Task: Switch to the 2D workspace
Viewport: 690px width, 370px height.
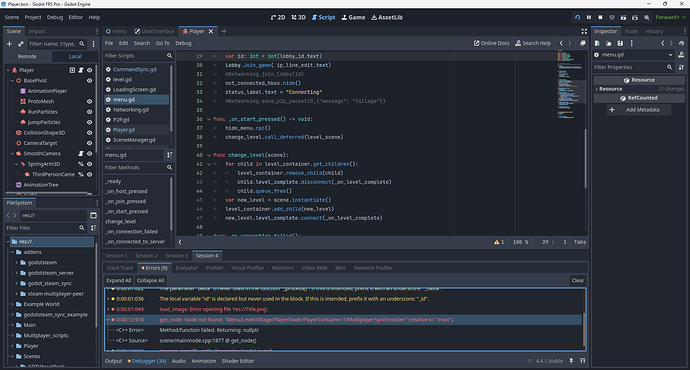Action: pyautogui.click(x=278, y=18)
